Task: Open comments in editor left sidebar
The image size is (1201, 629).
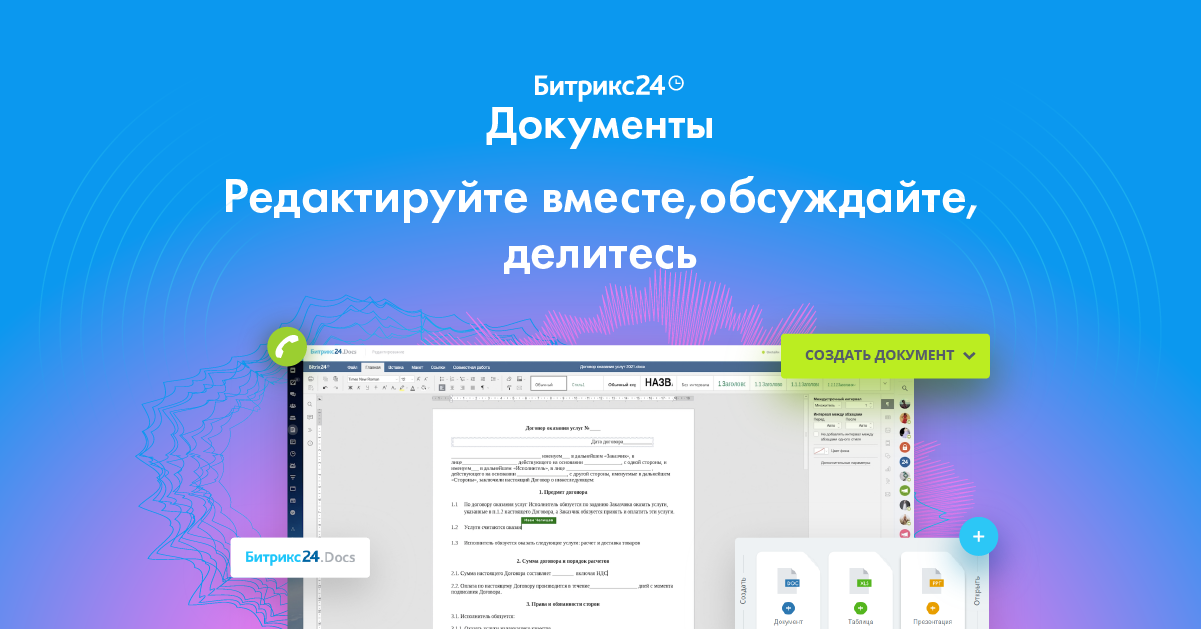Action: tap(310, 417)
